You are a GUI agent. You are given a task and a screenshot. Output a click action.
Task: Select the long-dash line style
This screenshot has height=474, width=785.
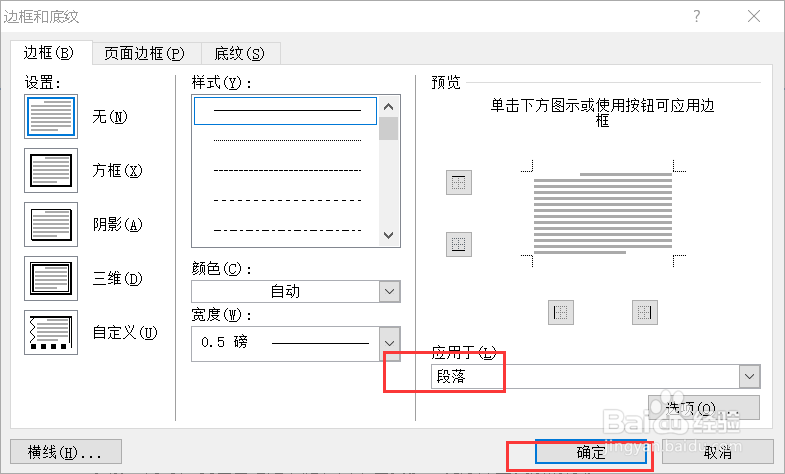[x=287, y=200]
